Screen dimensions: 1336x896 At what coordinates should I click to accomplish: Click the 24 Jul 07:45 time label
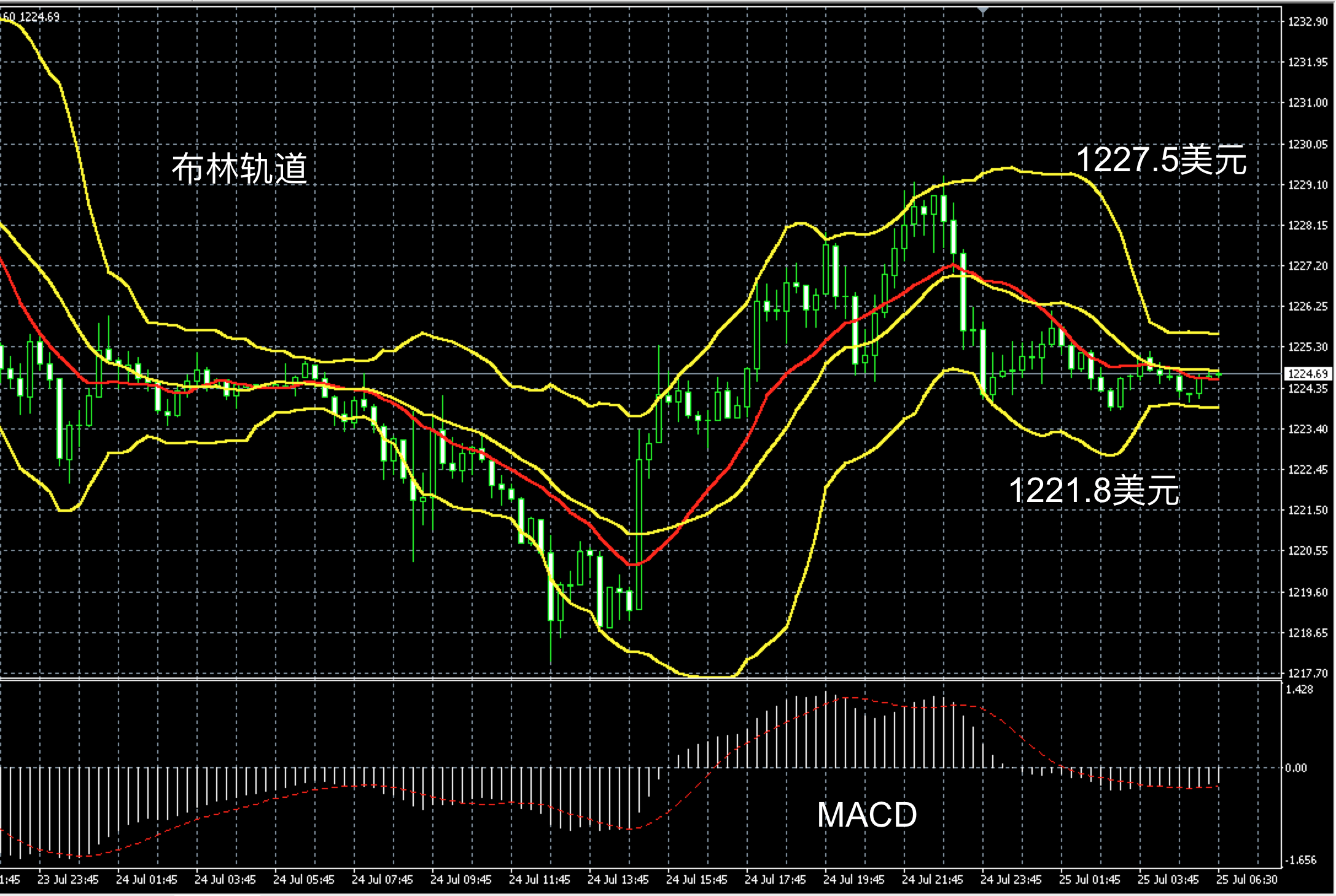point(382,880)
